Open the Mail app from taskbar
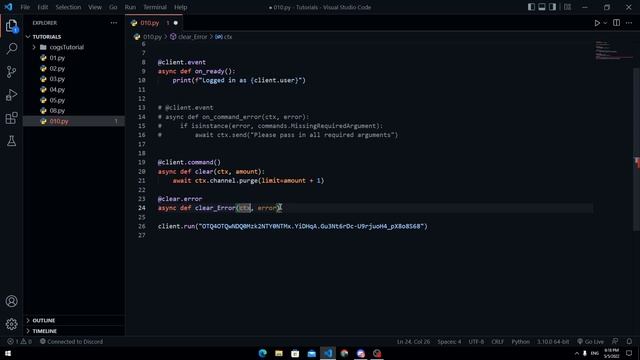 (311, 353)
